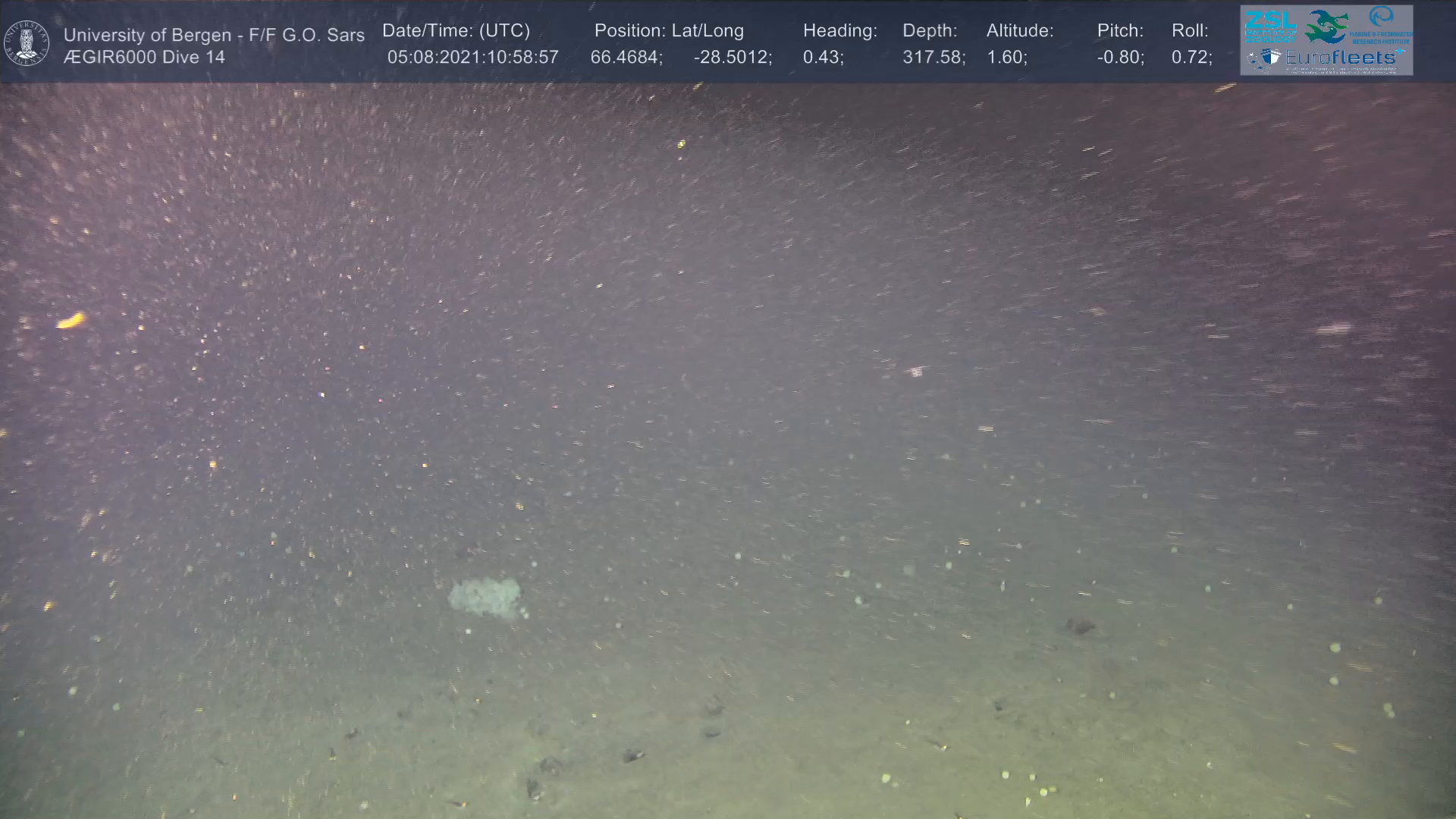Click the pale sponge on the seafloor
This screenshot has height=819, width=1456.
point(485,596)
